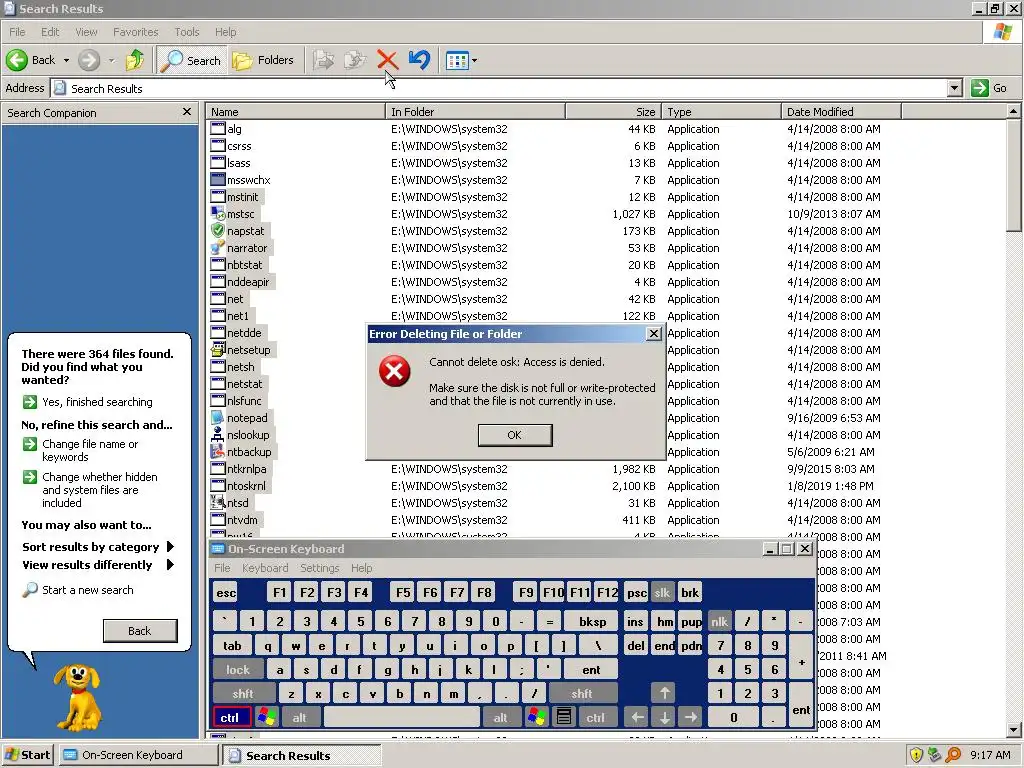The width and height of the screenshot is (1024, 768).
Task: Go up one folder level icon
Action: coord(135,60)
